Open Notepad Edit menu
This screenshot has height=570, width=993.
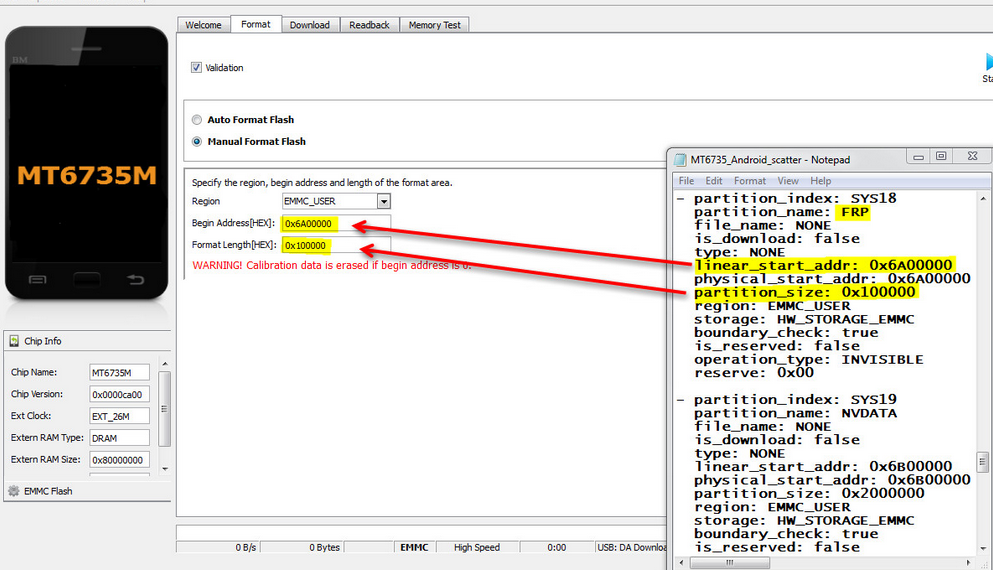714,180
